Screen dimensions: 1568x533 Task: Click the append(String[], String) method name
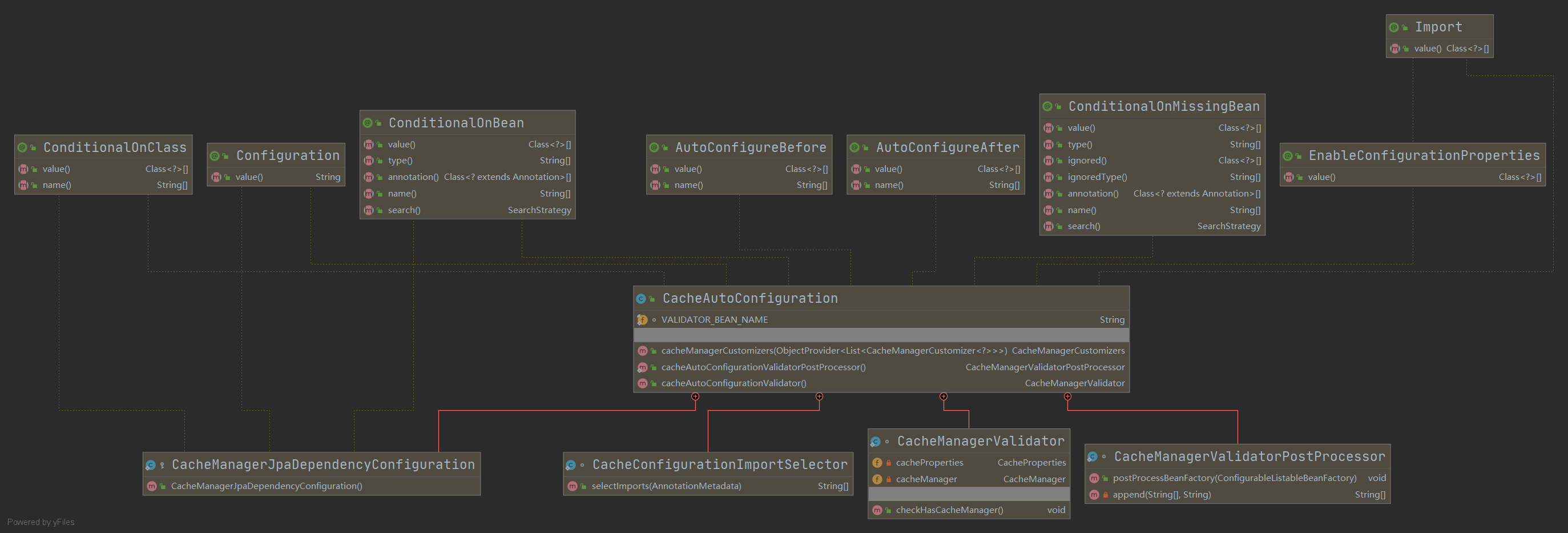point(1162,495)
